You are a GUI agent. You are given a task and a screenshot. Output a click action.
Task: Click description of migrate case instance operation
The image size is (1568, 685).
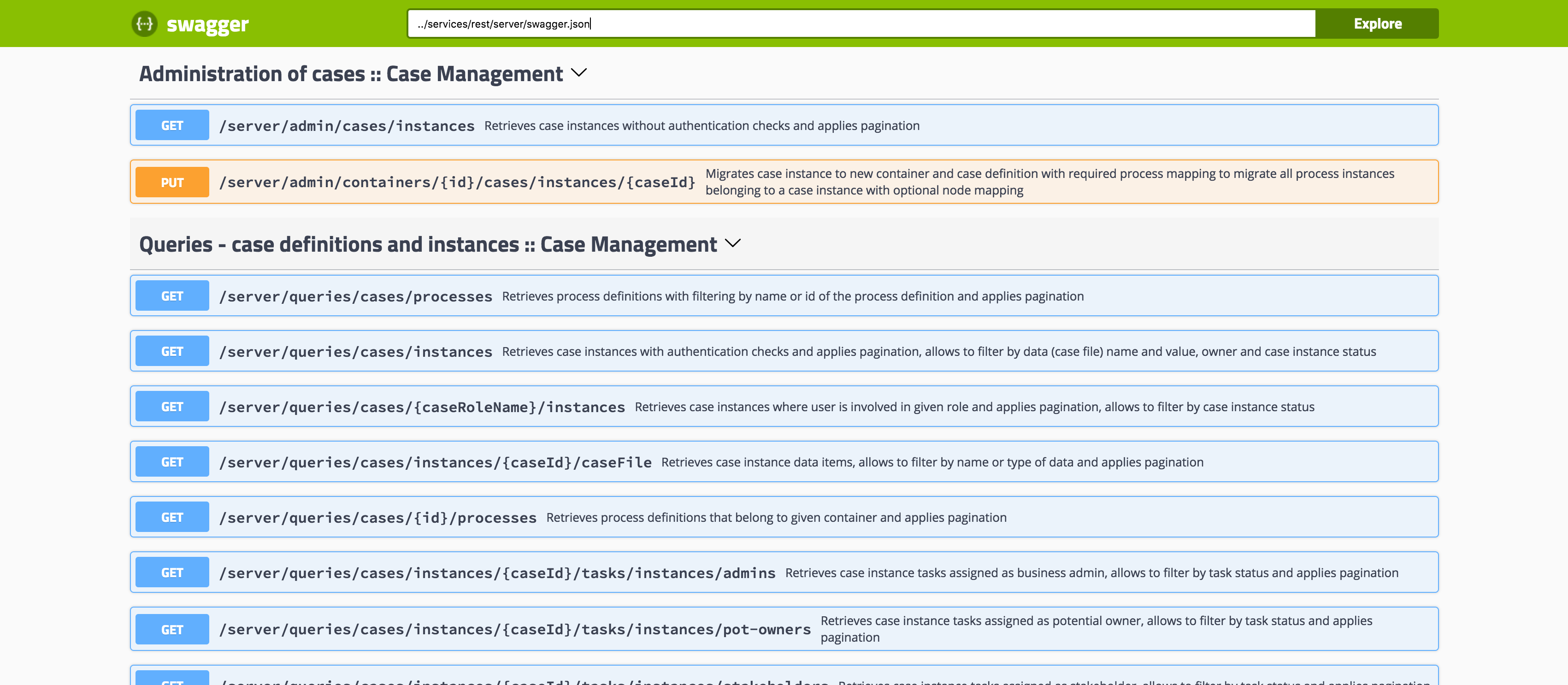pyautogui.click(x=1049, y=182)
